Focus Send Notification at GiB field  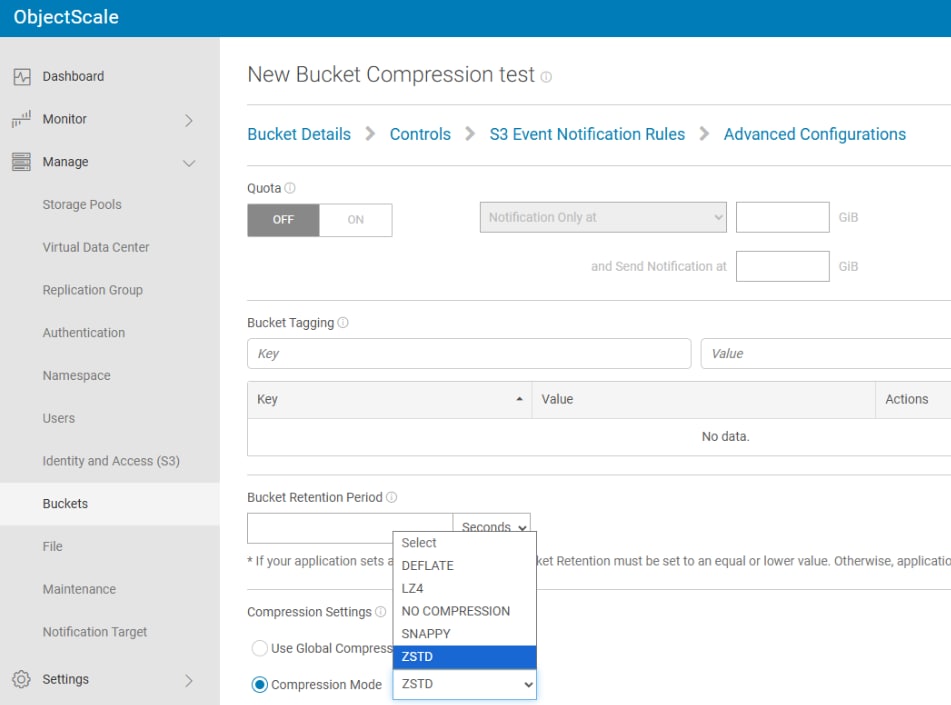coord(782,266)
